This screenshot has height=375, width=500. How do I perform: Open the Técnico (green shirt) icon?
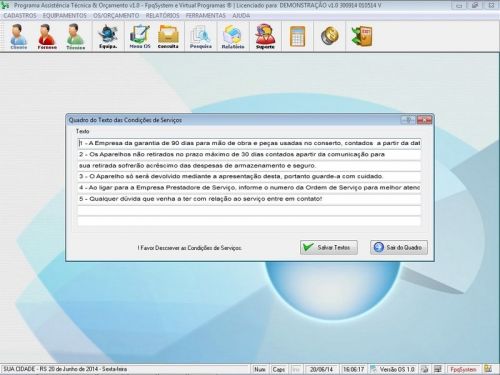click(75, 37)
